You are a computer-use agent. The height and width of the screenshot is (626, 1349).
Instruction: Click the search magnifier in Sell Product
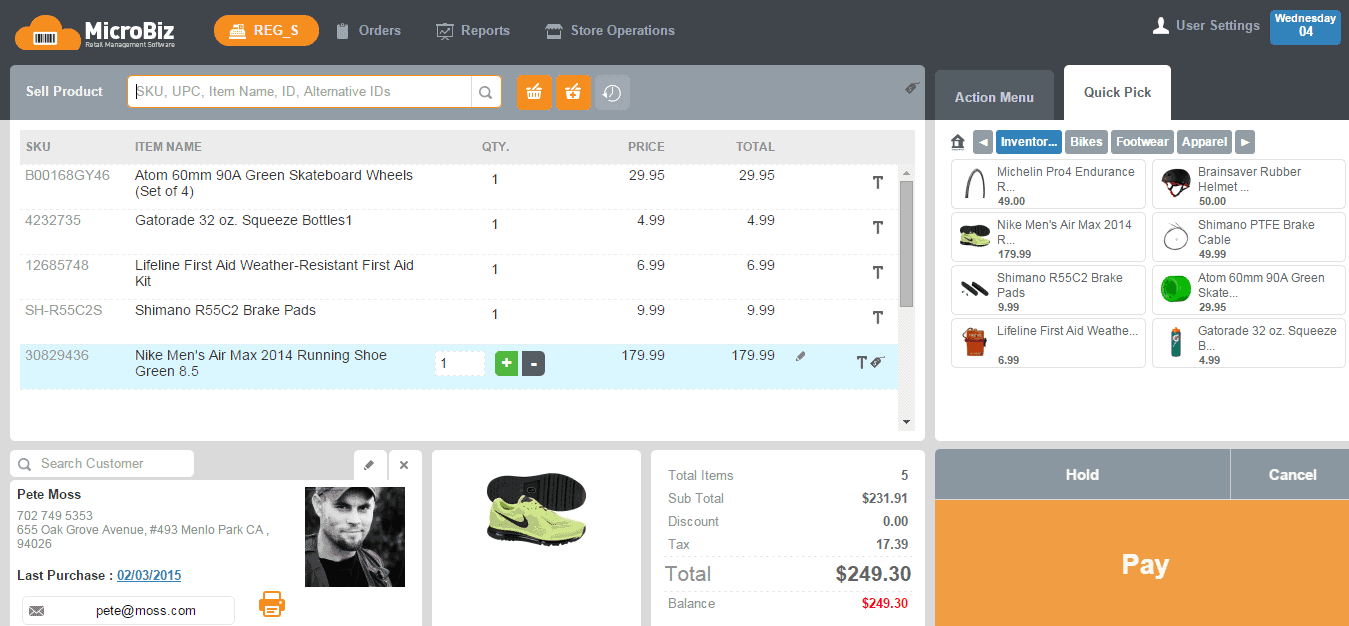tap(485, 92)
